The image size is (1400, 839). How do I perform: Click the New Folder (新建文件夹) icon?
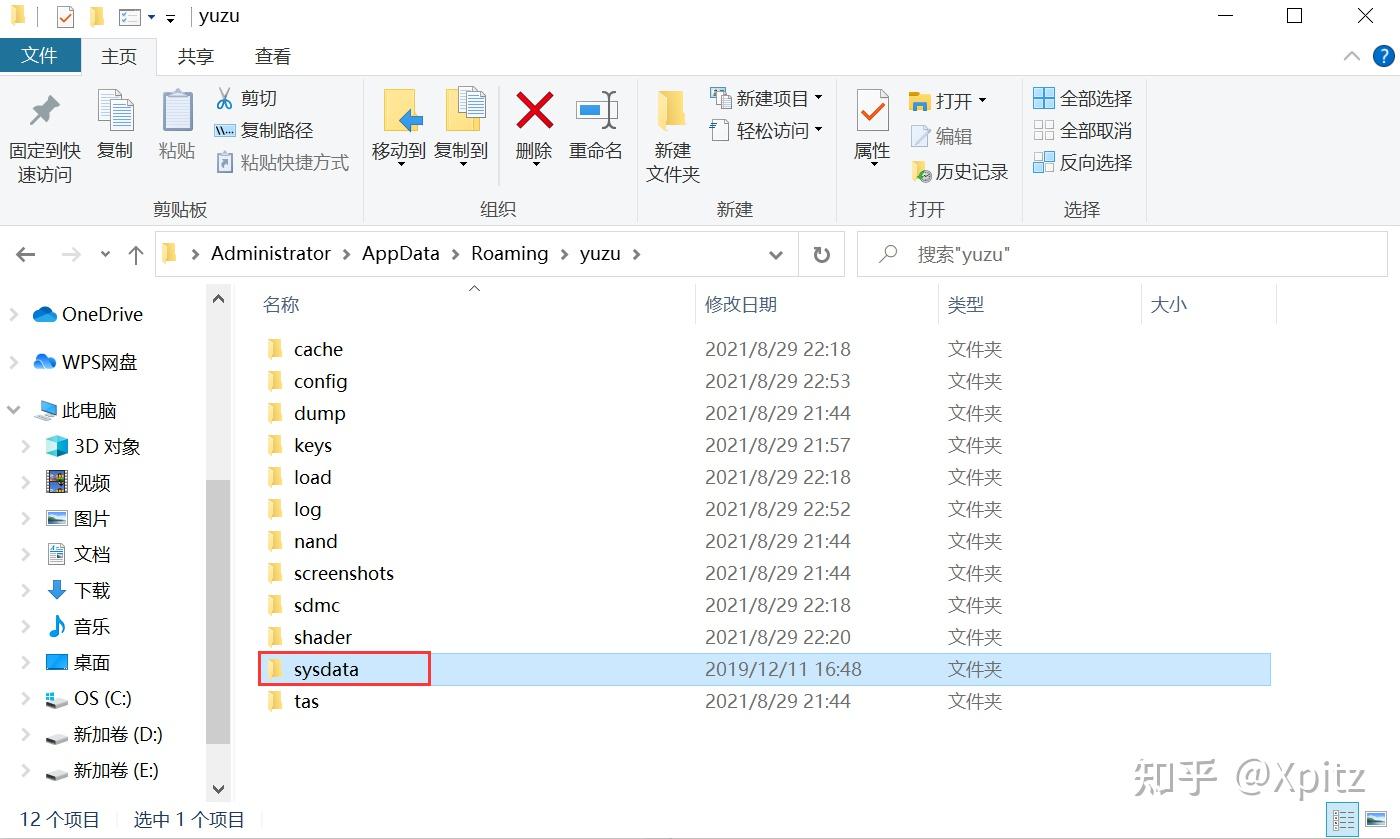(671, 111)
